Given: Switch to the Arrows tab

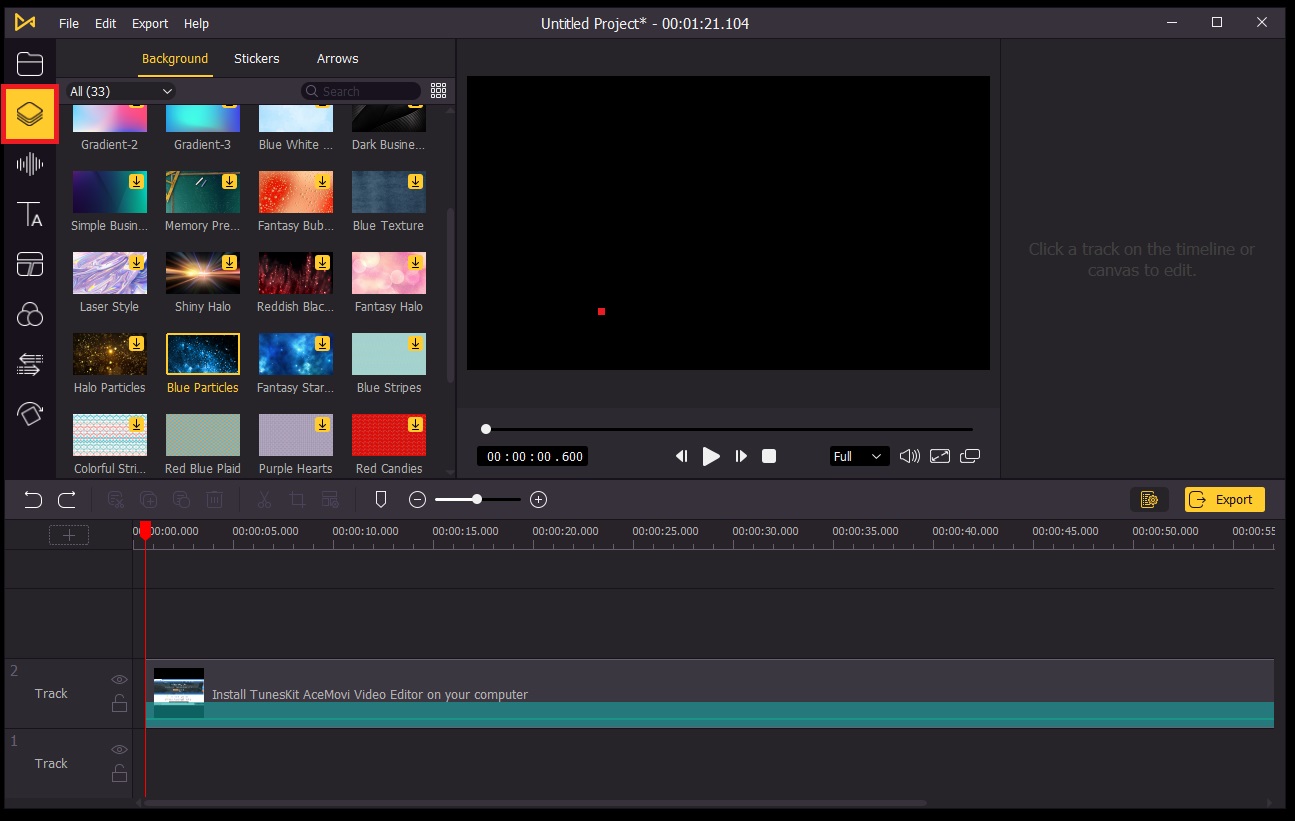Looking at the screenshot, I should pos(337,58).
